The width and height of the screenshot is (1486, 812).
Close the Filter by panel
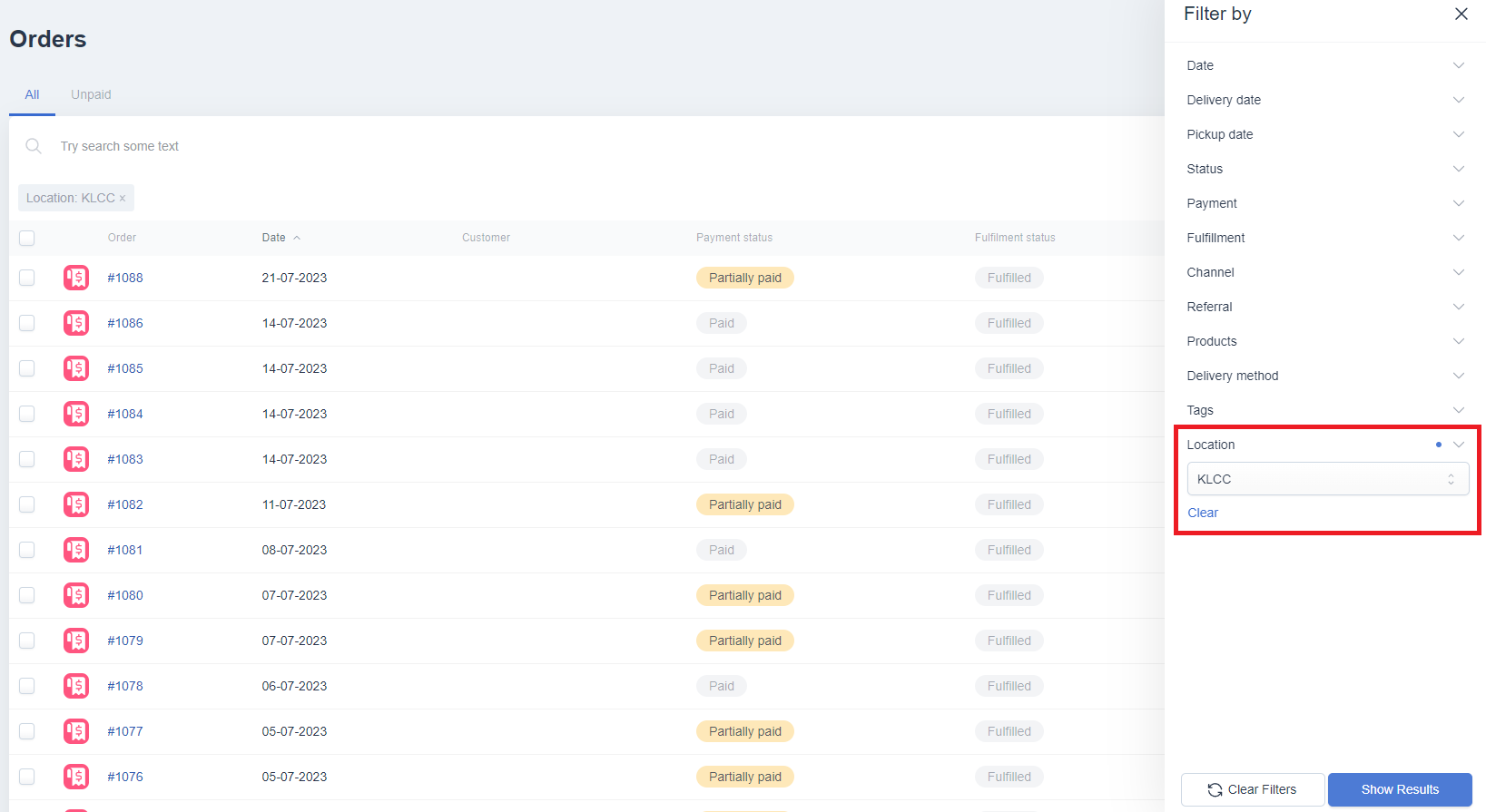pos(1461,14)
